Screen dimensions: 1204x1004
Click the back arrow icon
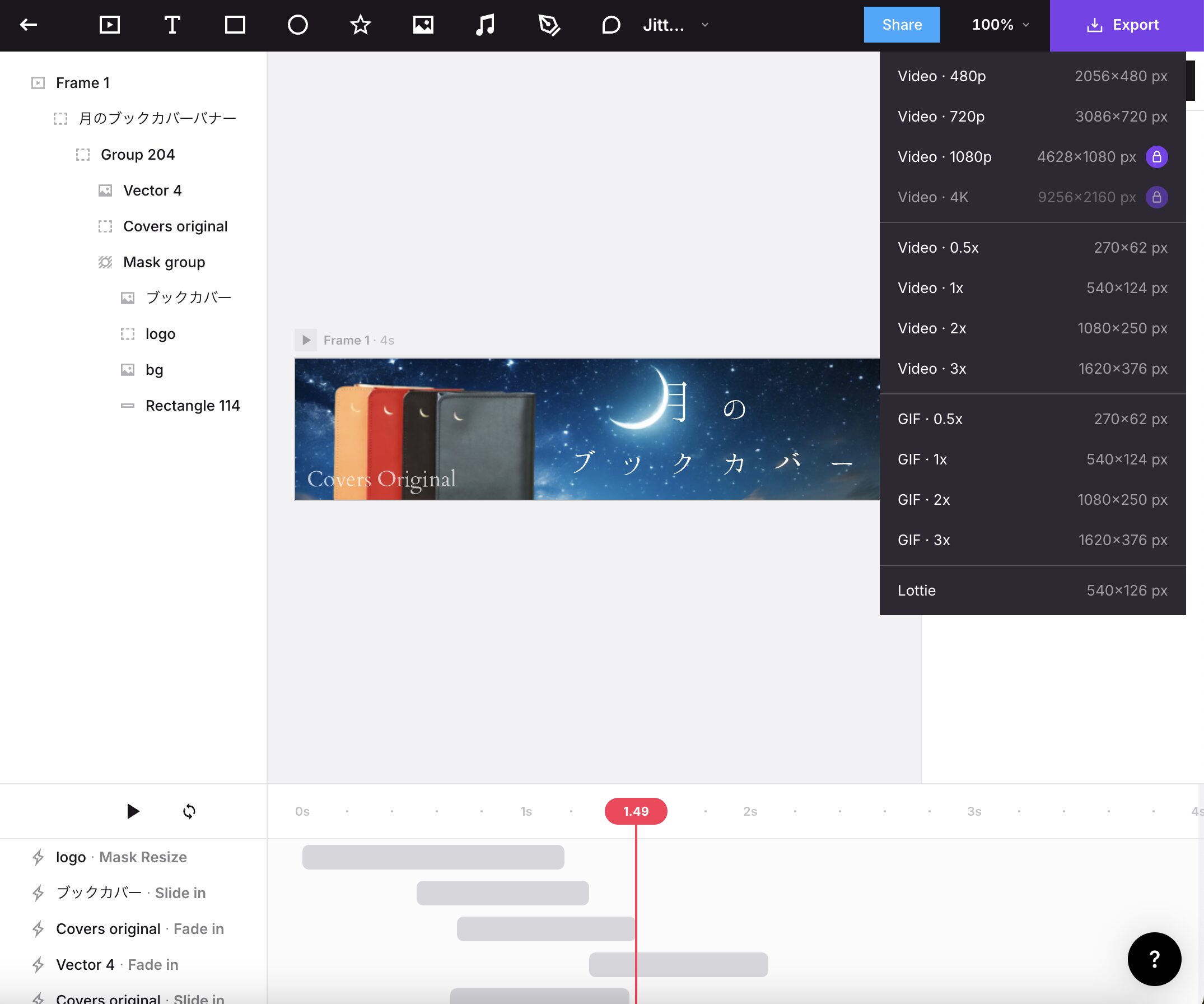[x=28, y=25]
